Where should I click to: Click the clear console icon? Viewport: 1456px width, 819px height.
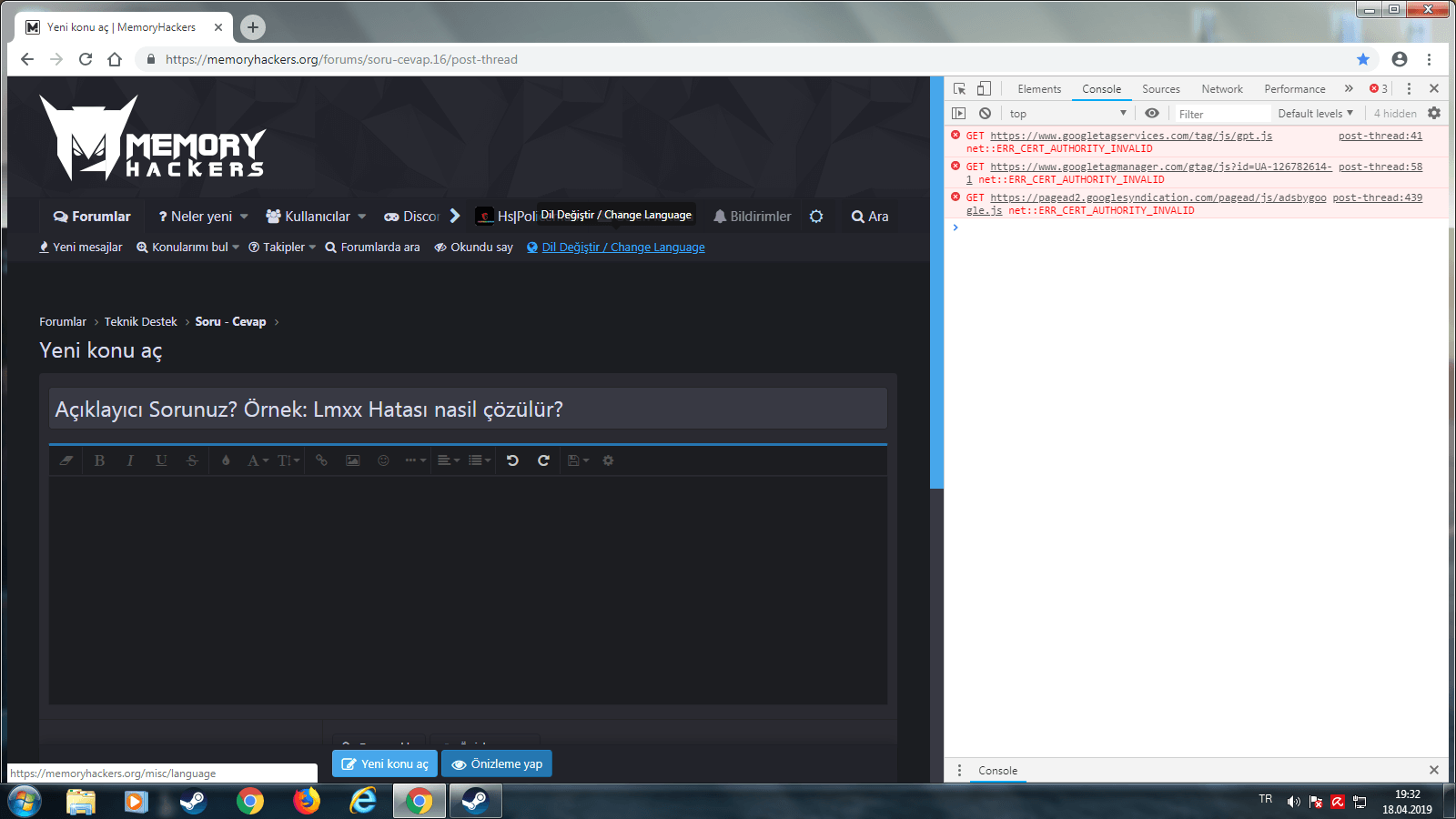985,114
